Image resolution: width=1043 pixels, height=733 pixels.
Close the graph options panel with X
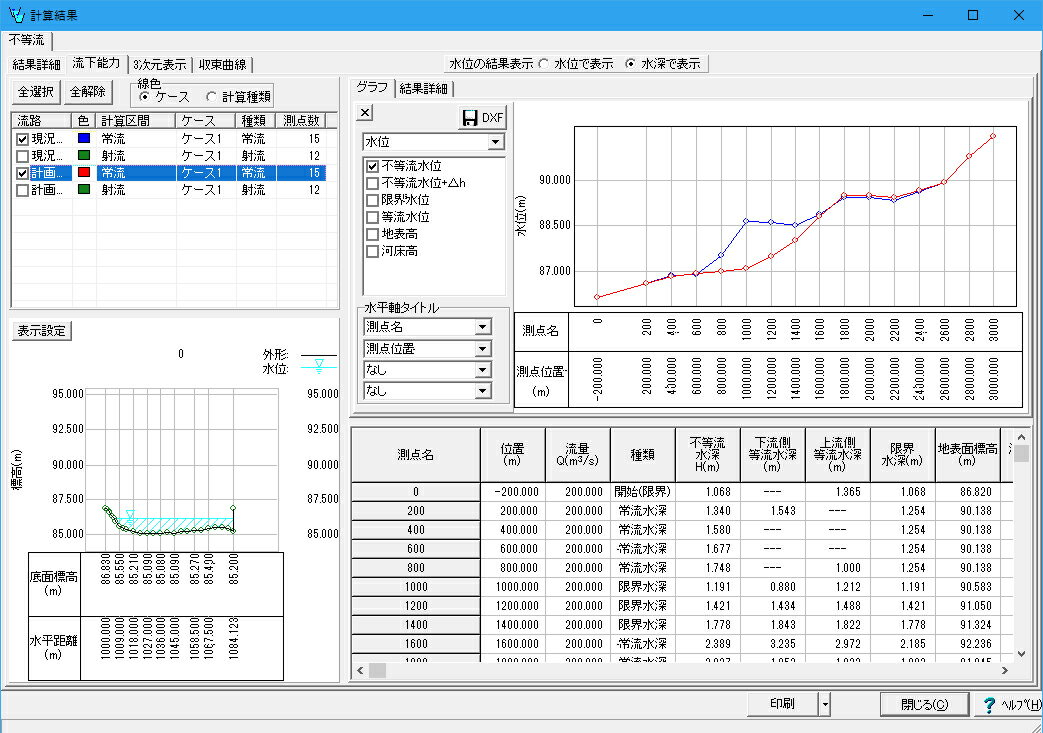[x=365, y=113]
